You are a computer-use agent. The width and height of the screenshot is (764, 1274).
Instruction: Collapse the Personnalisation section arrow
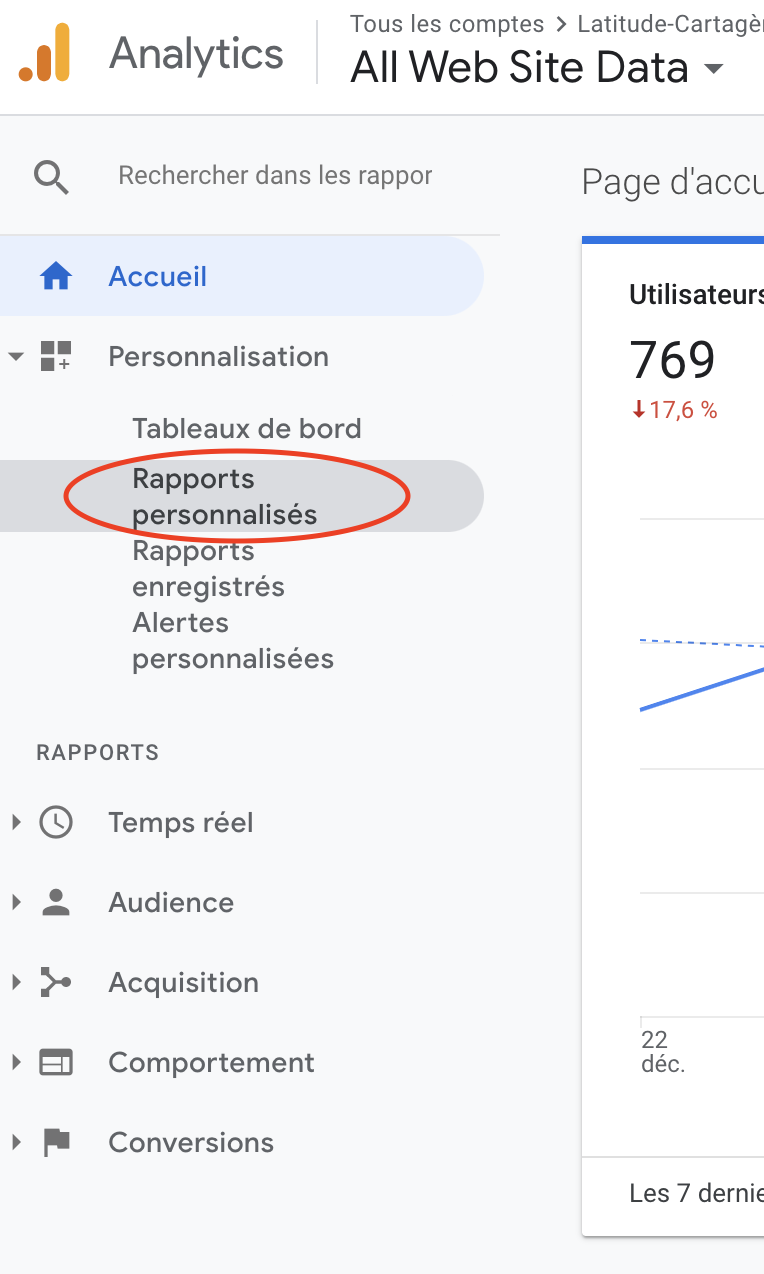click(x=16, y=356)
